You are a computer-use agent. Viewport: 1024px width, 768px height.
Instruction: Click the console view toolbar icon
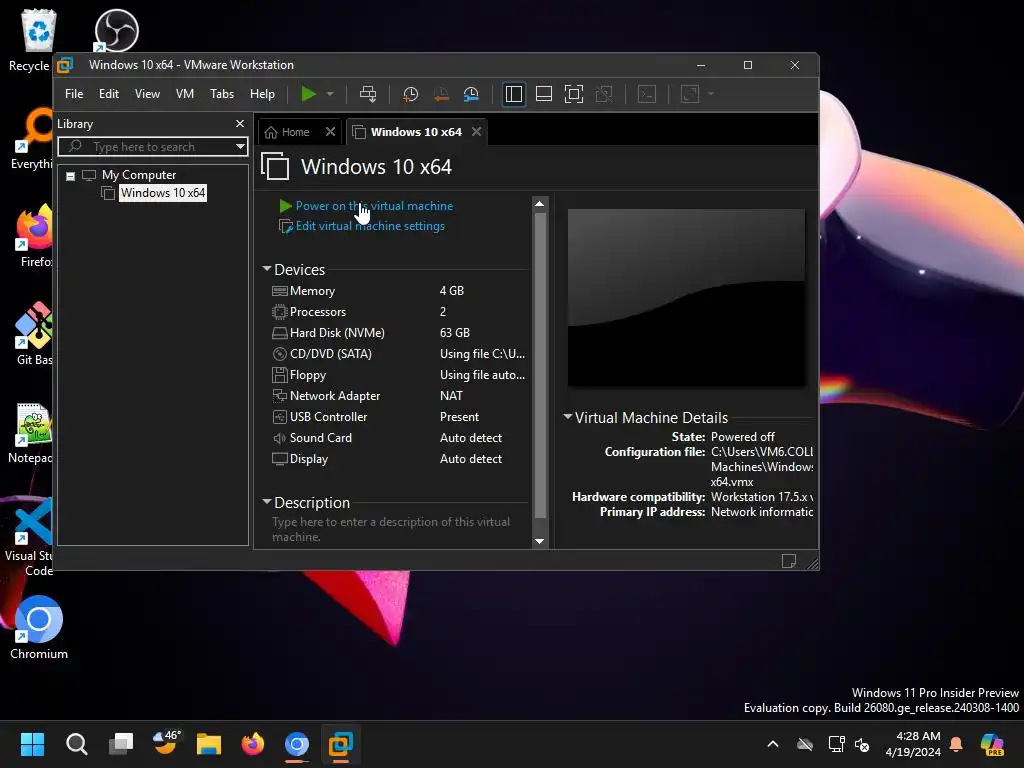(647, 94)
